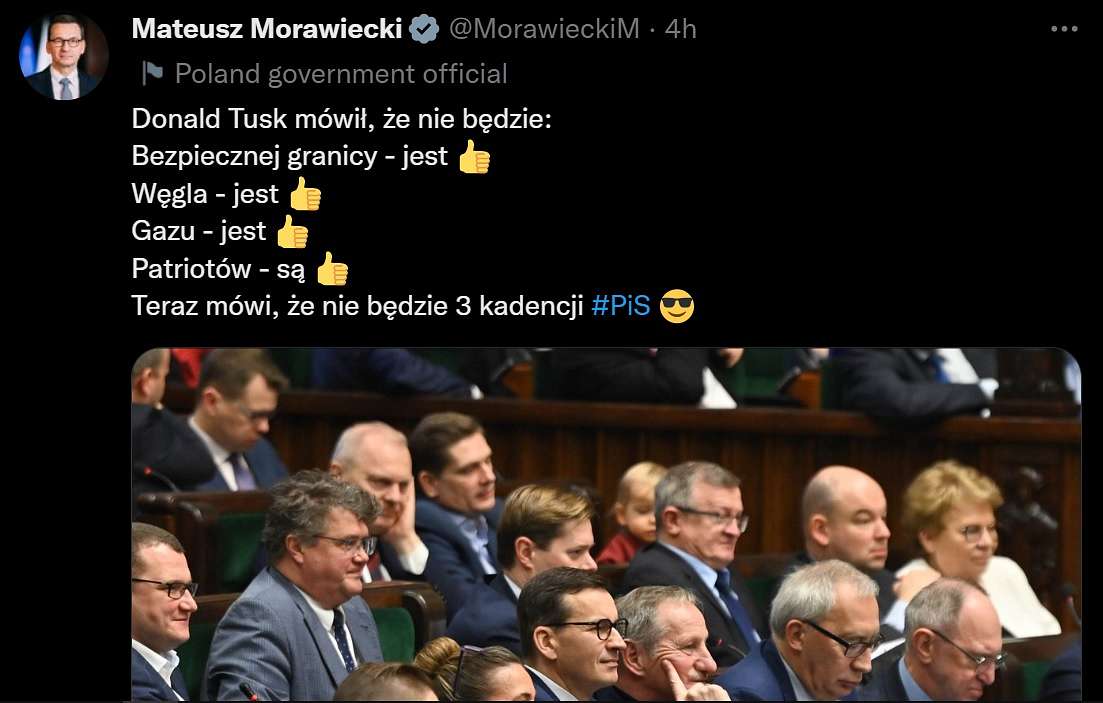Click the thumbs-up emoji after 'Patriotów - są'
The image size is (1103, 703).
tap(332, 269)
